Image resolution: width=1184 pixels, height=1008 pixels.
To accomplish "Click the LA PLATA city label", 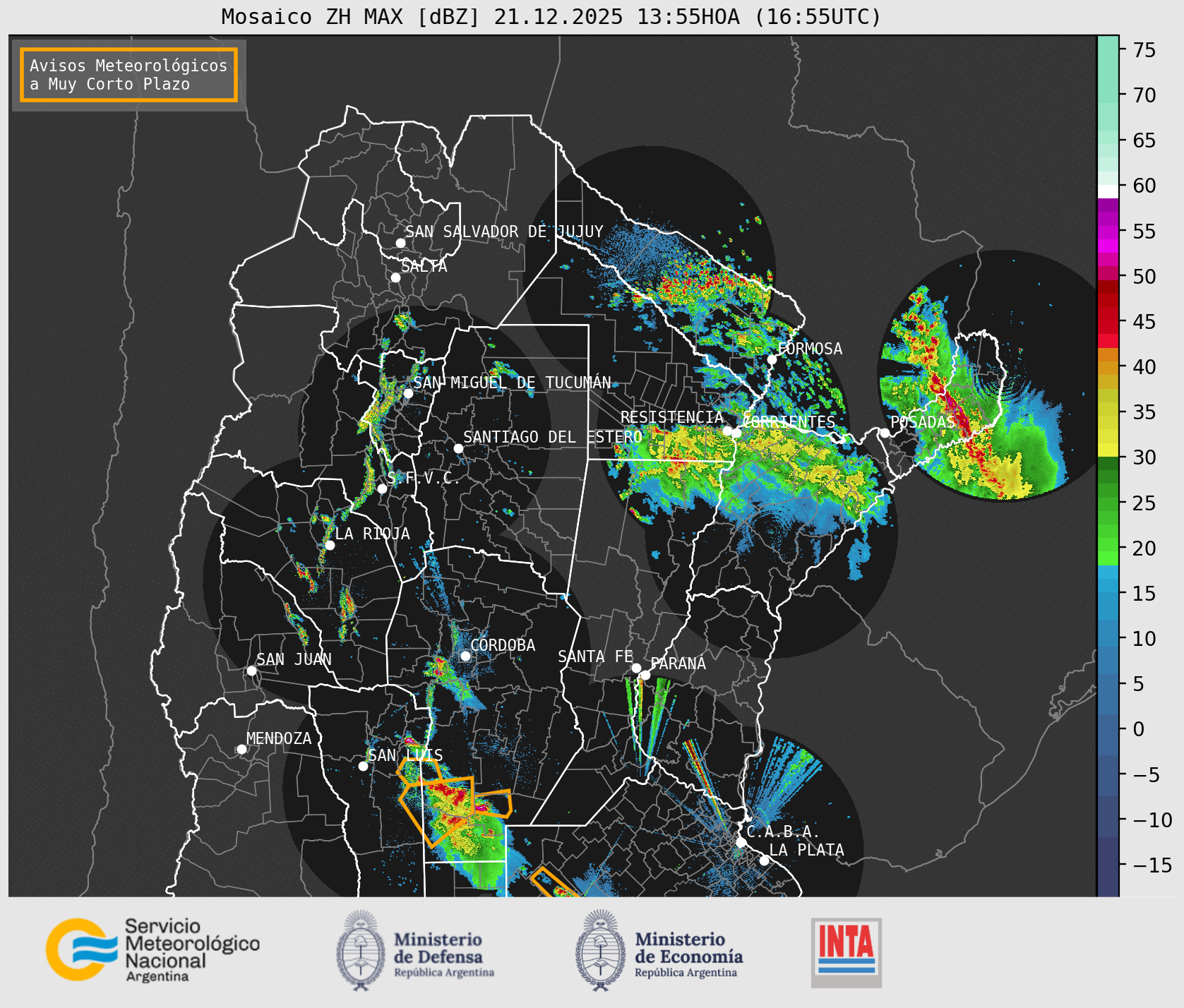I will 806,850.
